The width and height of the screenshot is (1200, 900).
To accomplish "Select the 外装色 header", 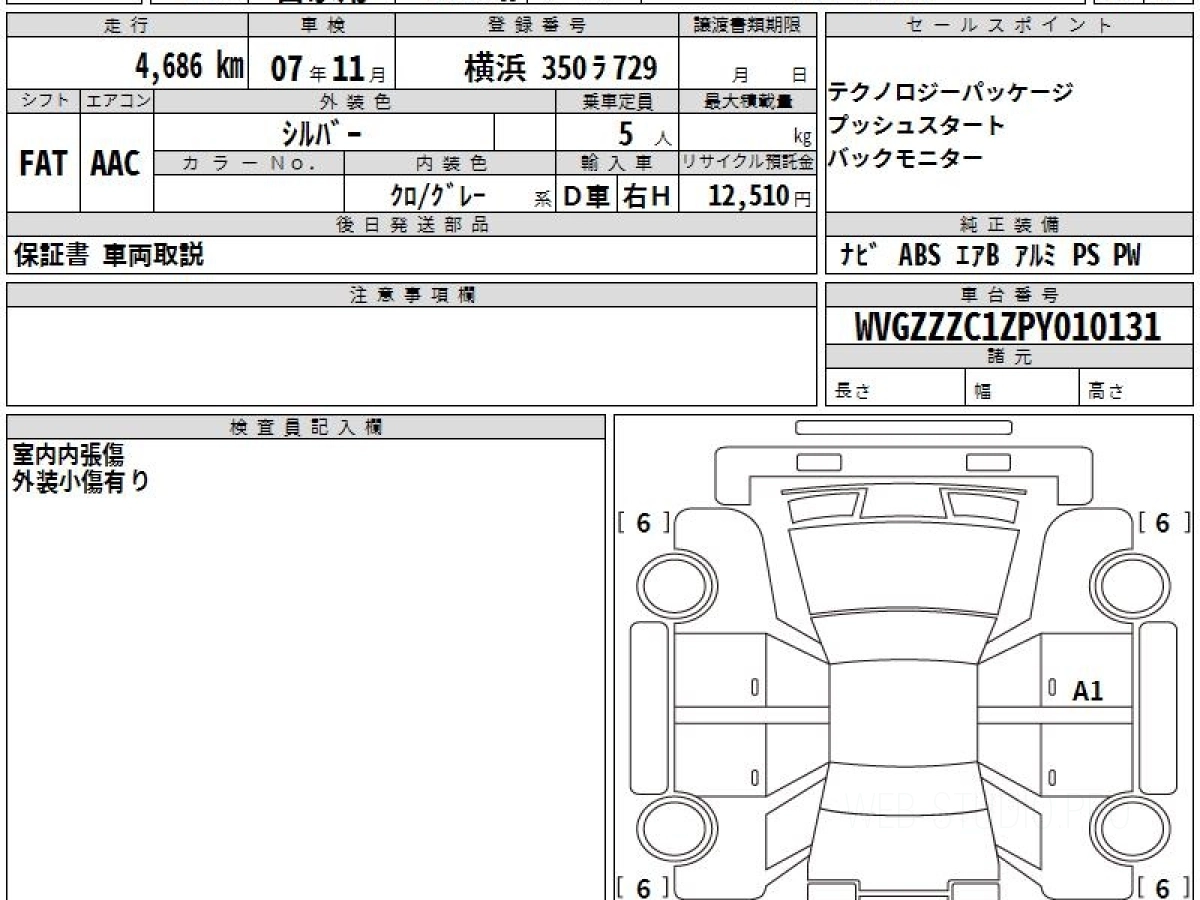I will [355, 101].
